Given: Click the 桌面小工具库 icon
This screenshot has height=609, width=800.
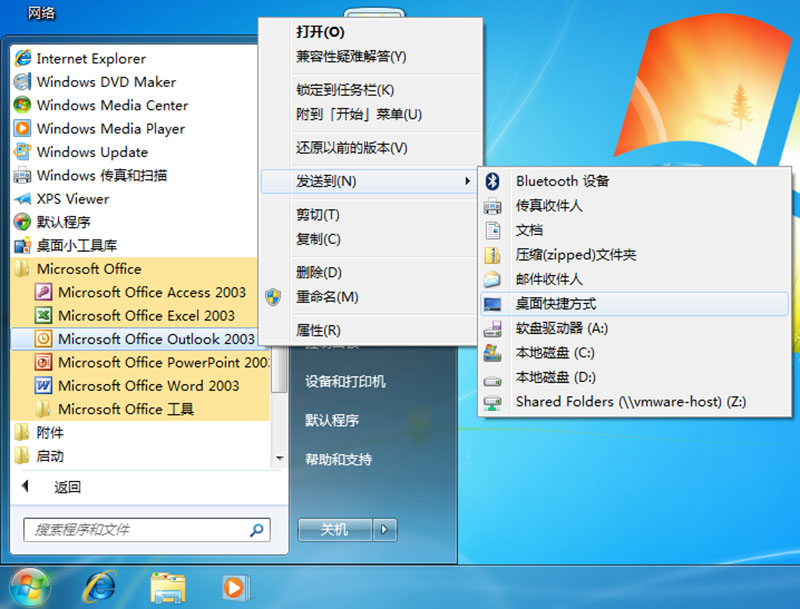Looking at the screenshot, I should tap(22, 245).
